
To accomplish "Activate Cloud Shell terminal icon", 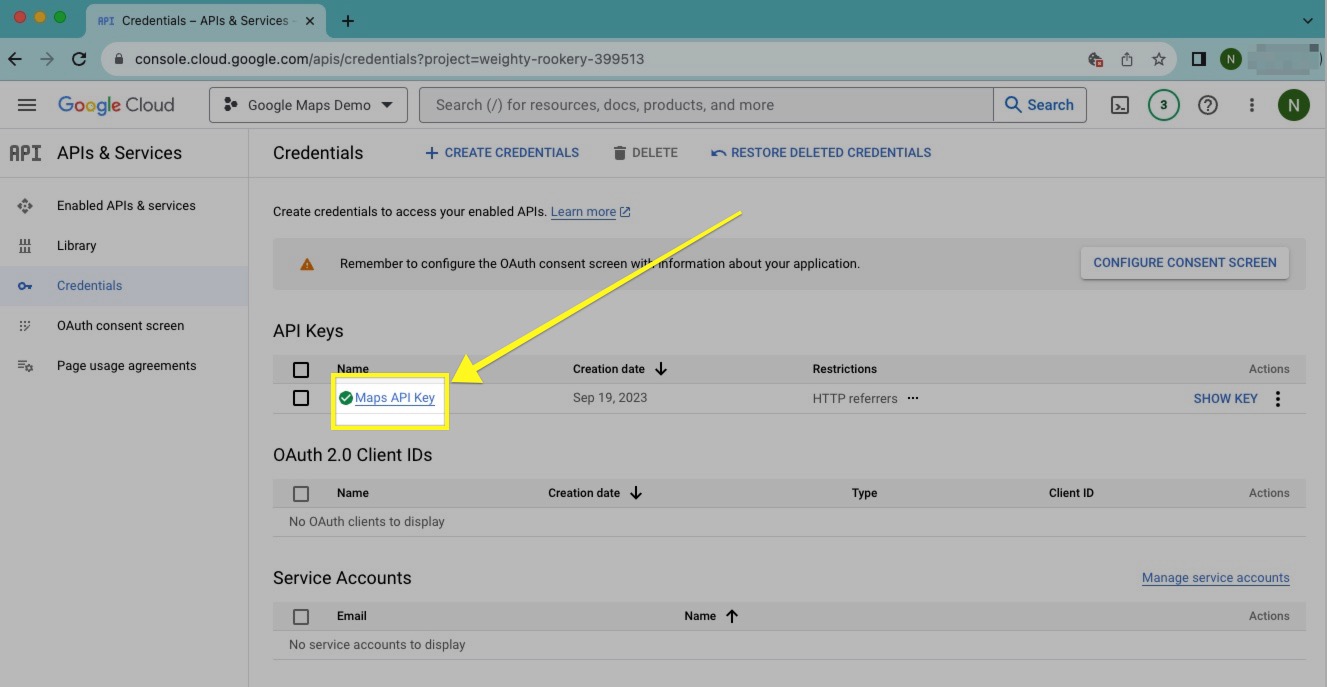I will (x=1120, y=105).
